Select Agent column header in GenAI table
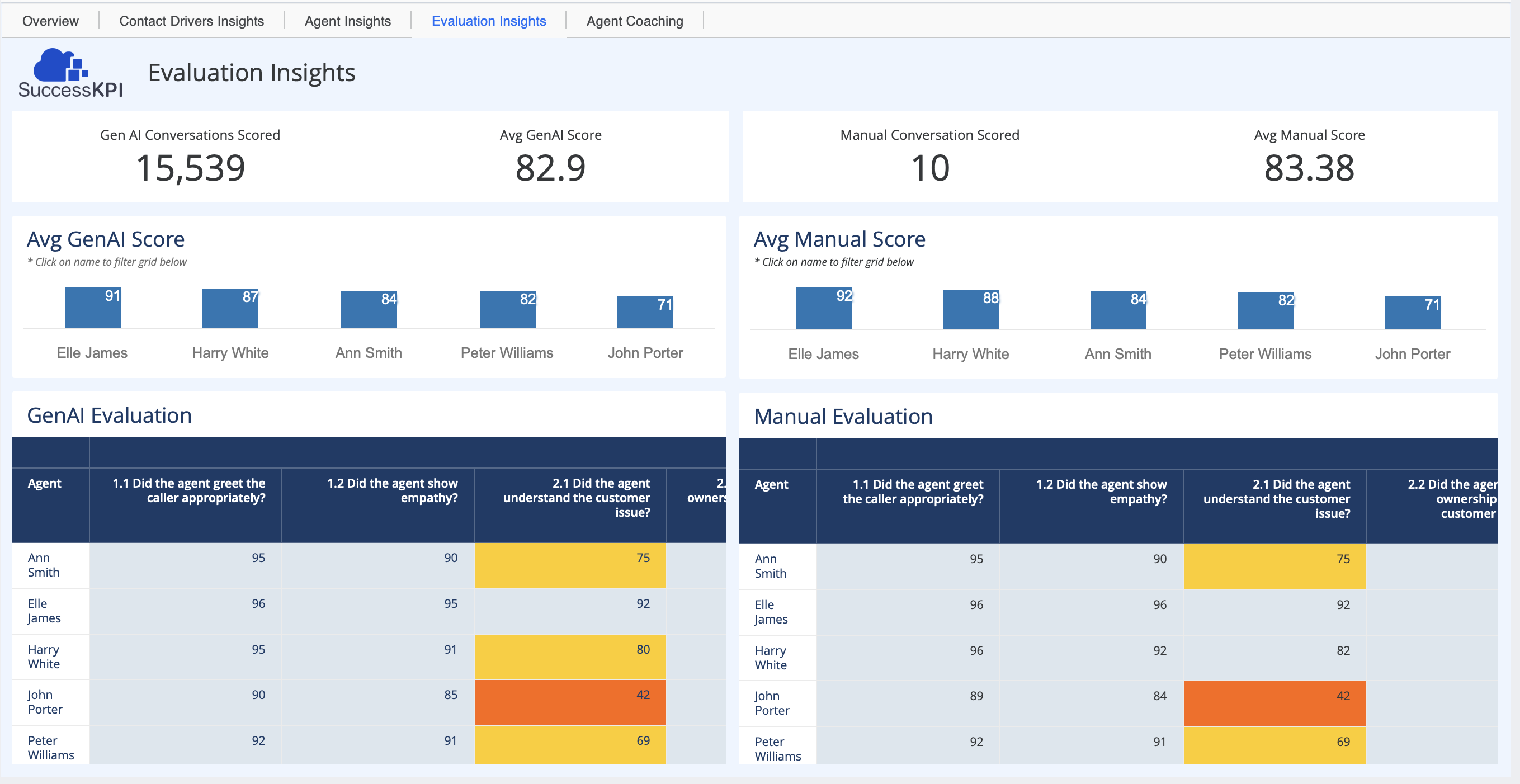The width and height of the screenshot is (1520, 784). point(44,483)
